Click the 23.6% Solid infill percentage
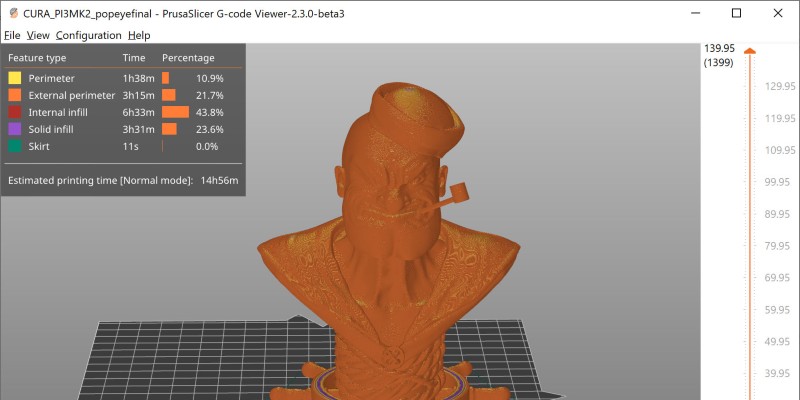The width and height of the screenshot is (800, 400). 210,129
